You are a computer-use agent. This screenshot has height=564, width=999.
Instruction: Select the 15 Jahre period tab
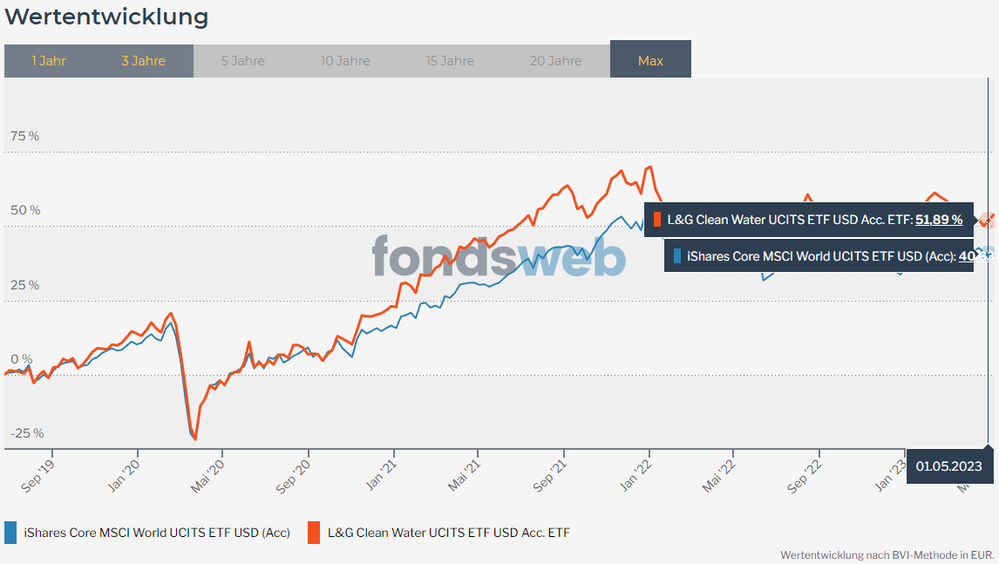pyautogui.click(x=450, y=61)
